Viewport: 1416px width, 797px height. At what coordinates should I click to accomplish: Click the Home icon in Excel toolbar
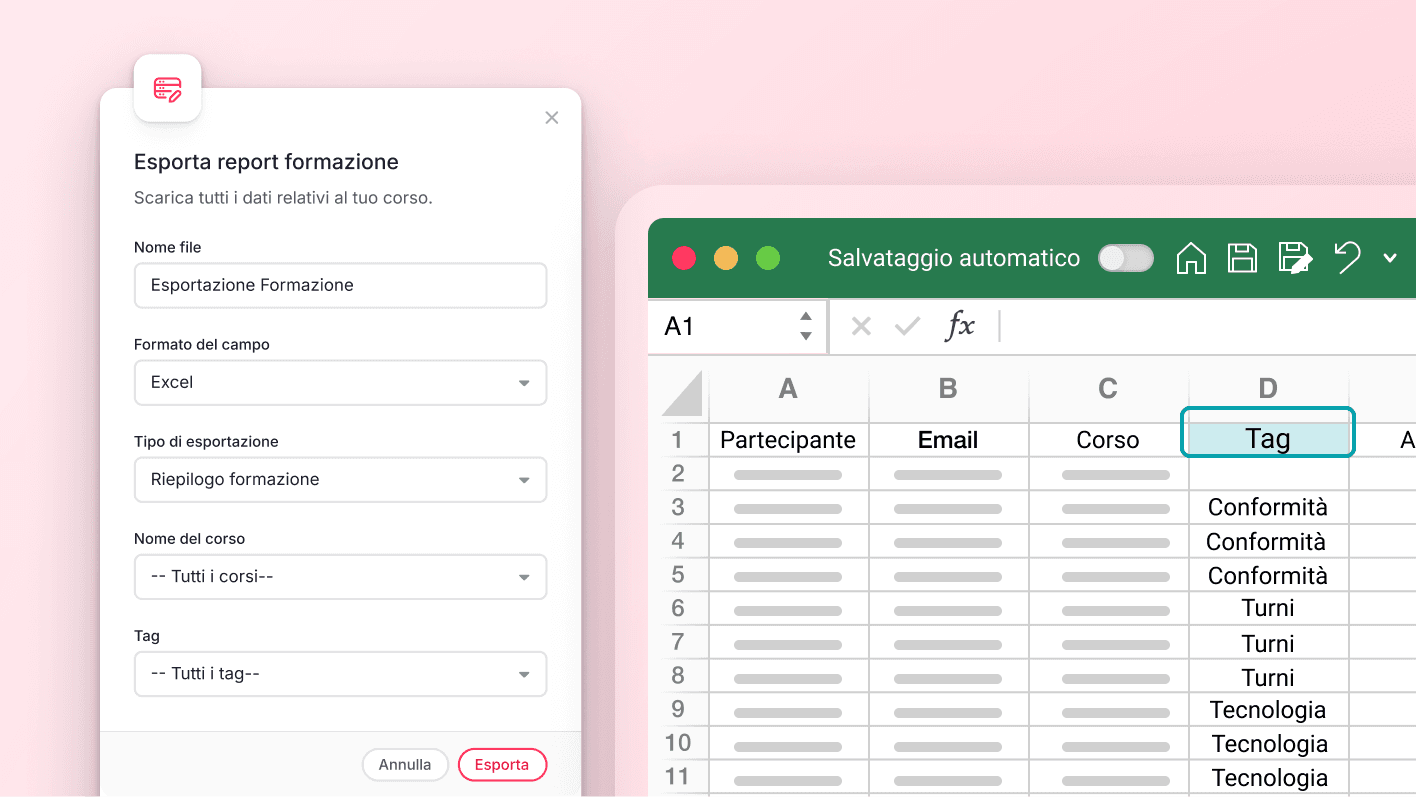coord(1191,258)
